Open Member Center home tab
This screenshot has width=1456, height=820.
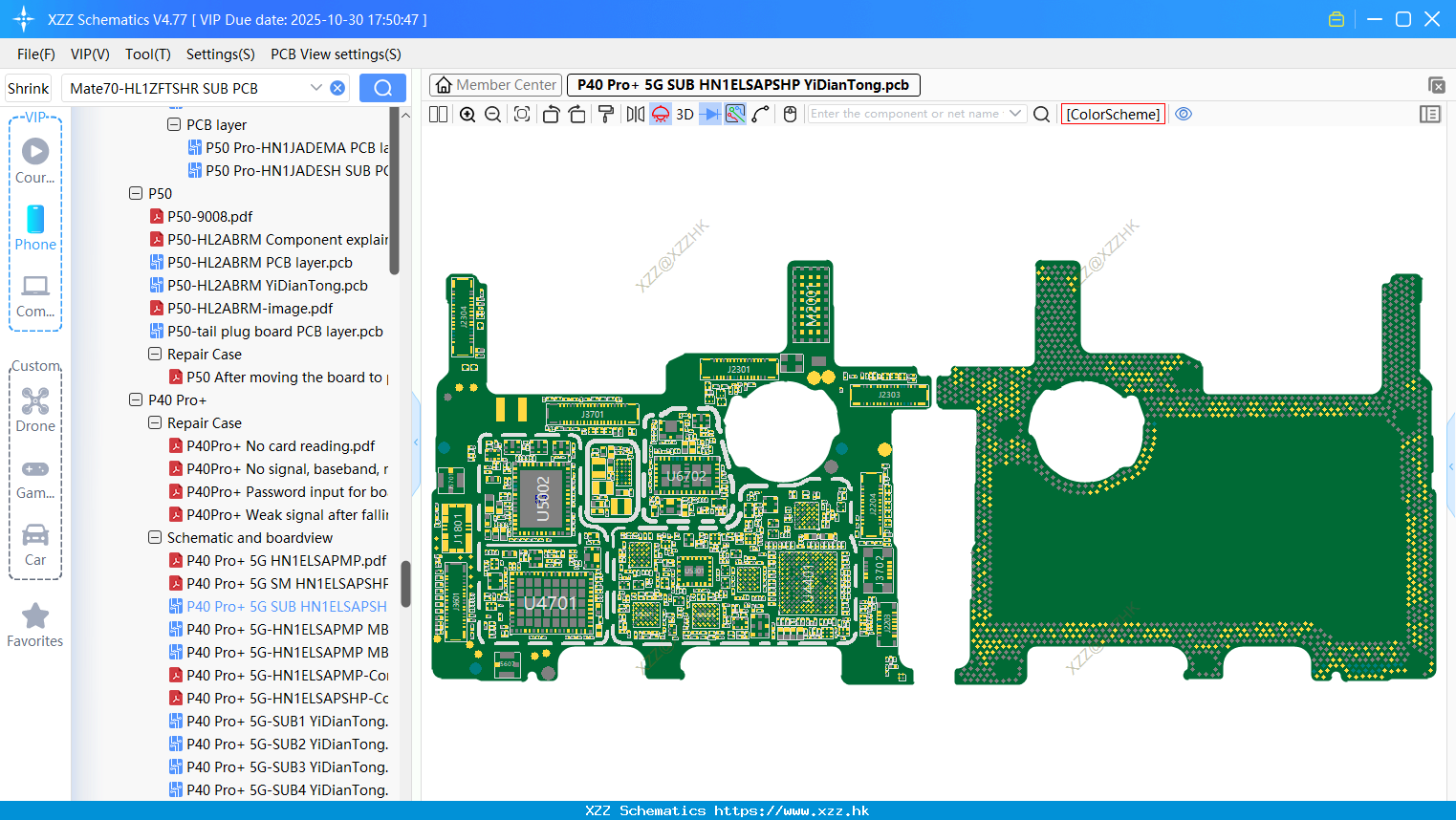[x=495, y=85]
